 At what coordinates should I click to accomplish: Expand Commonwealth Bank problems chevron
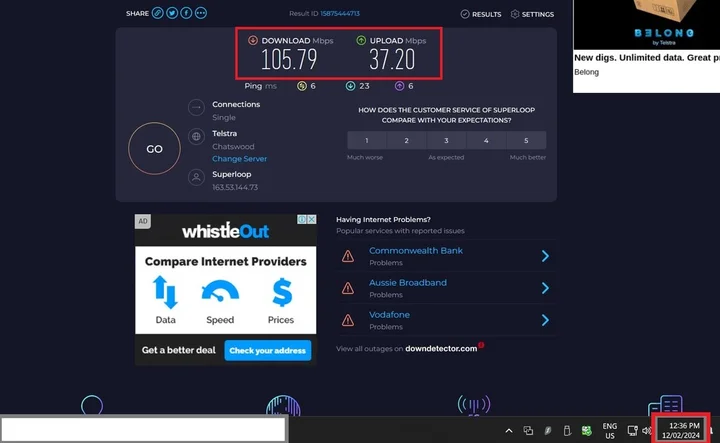point(545,257)
